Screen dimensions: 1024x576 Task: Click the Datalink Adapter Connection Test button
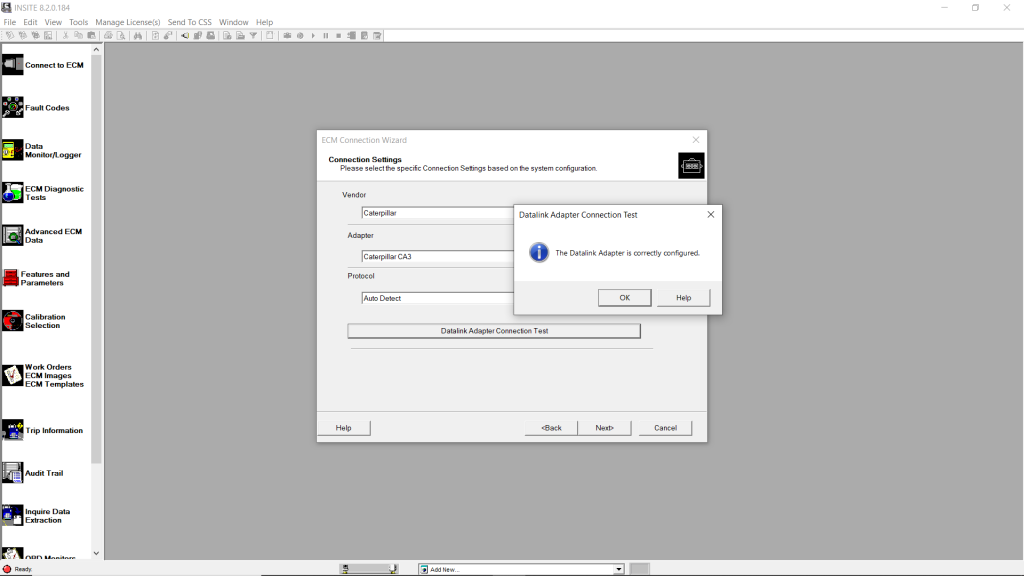pos(494,331)
